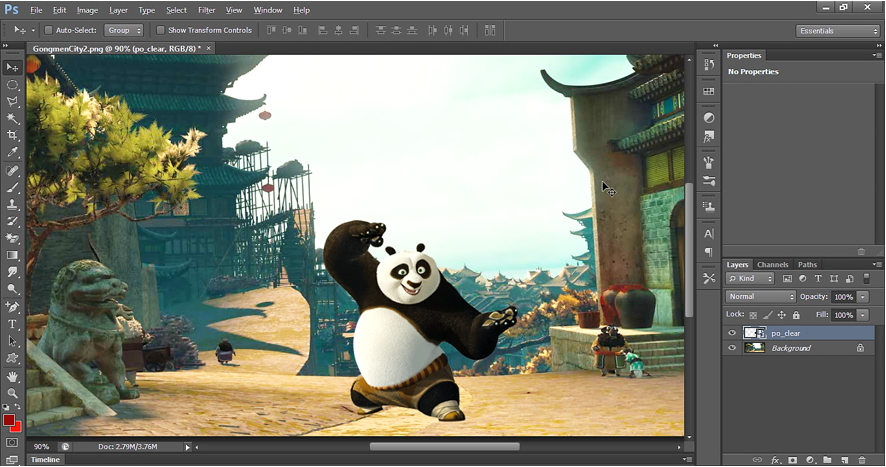Image resolution: width=886 pixels, height=467 pixels.
Task: Select the Move tool in the toolbox
Action: (x=12, y=67)
